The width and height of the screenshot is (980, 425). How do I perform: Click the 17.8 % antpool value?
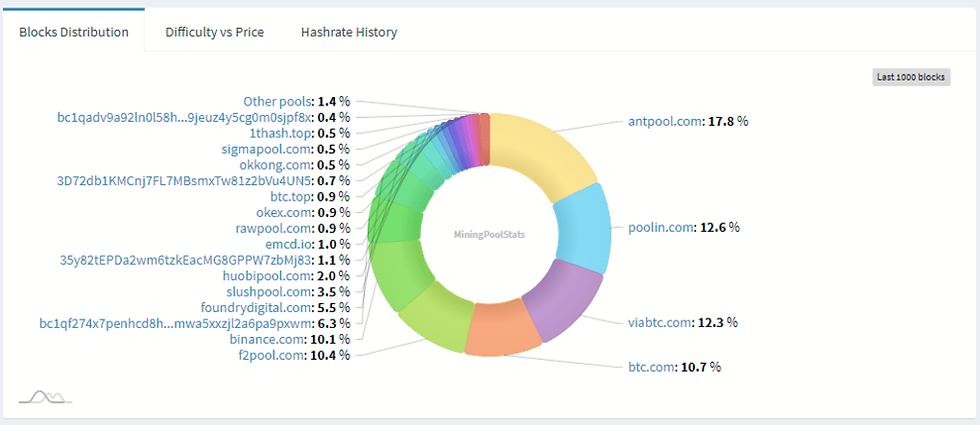[x=728, y=121]
